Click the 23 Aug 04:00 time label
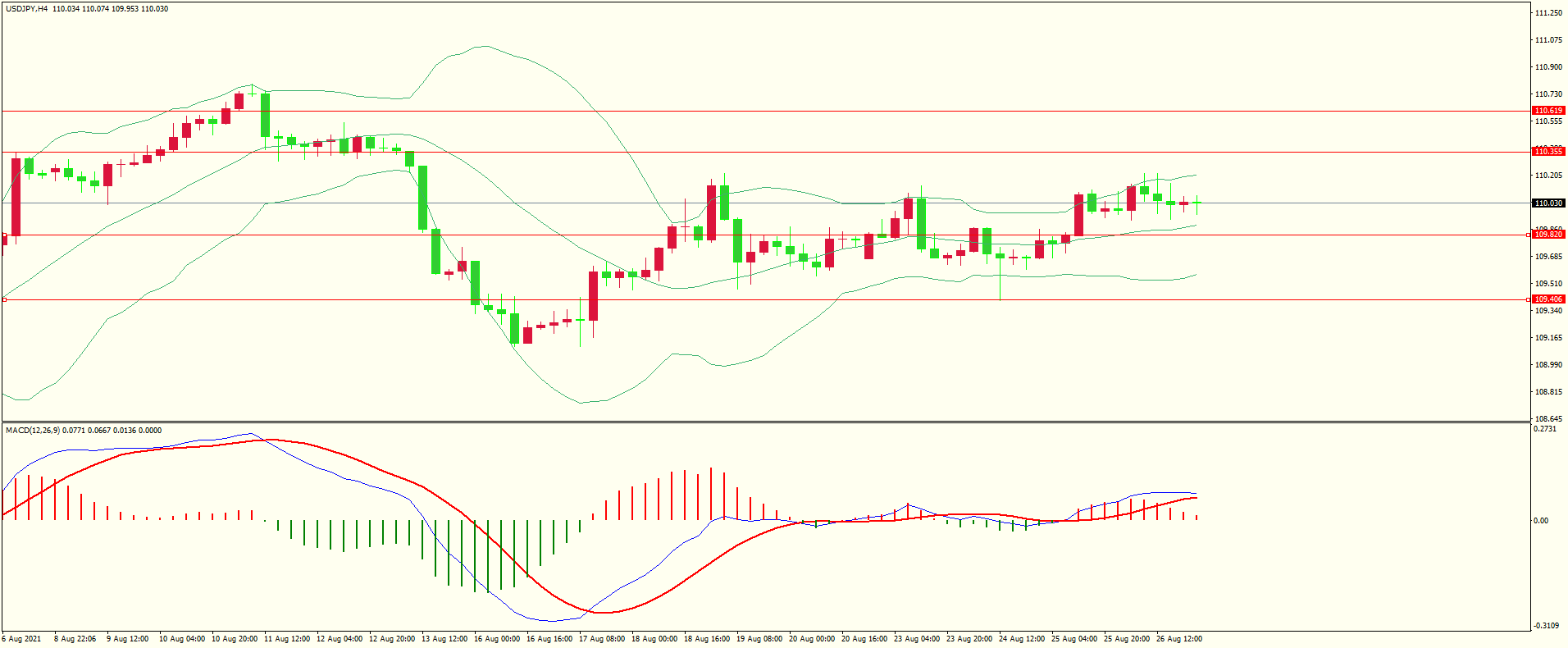Viewport: 1568px width, 648px height. 917,639
